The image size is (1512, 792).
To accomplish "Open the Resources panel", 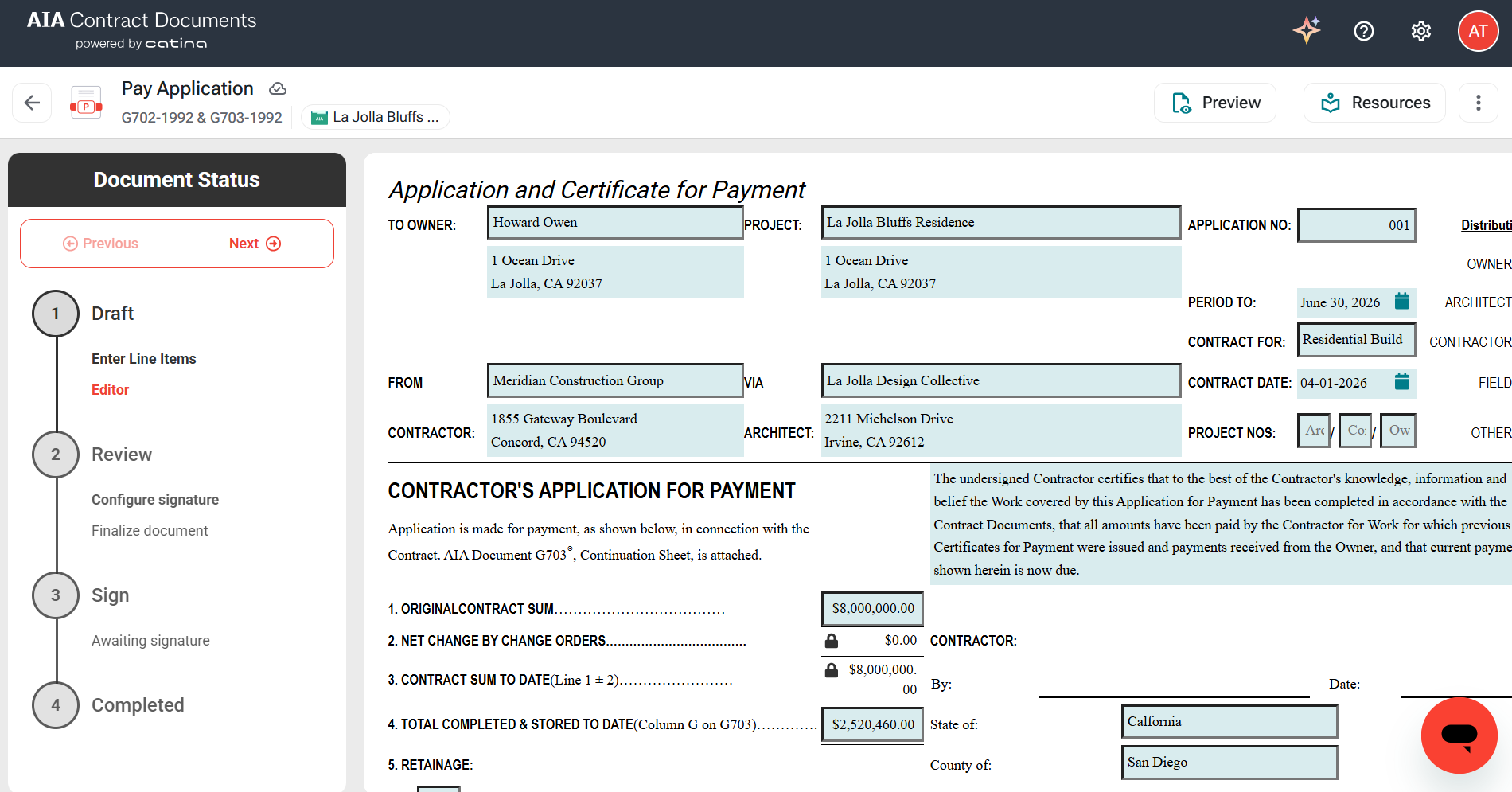I will (x=1374, y=103).
